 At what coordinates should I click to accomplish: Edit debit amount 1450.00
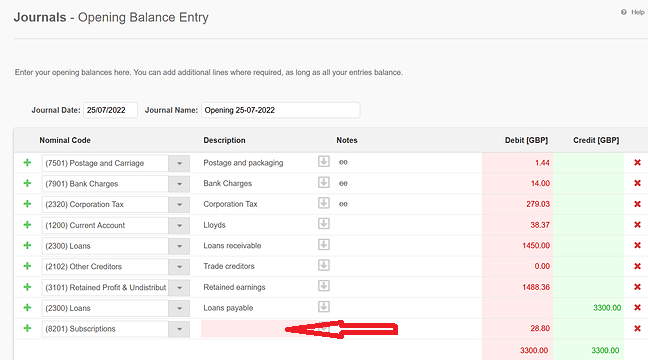coord(517,246)
